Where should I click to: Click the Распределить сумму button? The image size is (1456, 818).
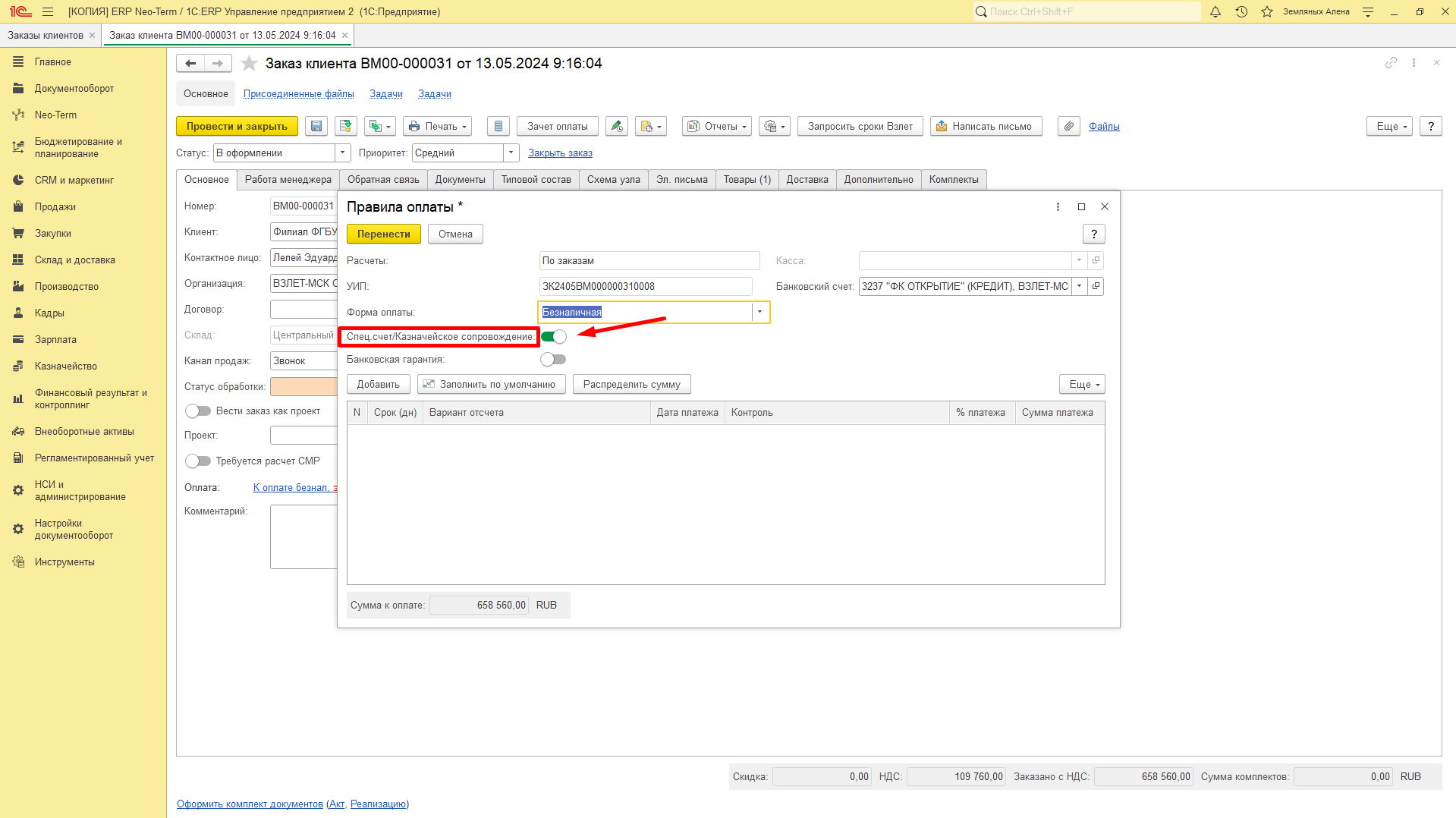click(631, 384)
